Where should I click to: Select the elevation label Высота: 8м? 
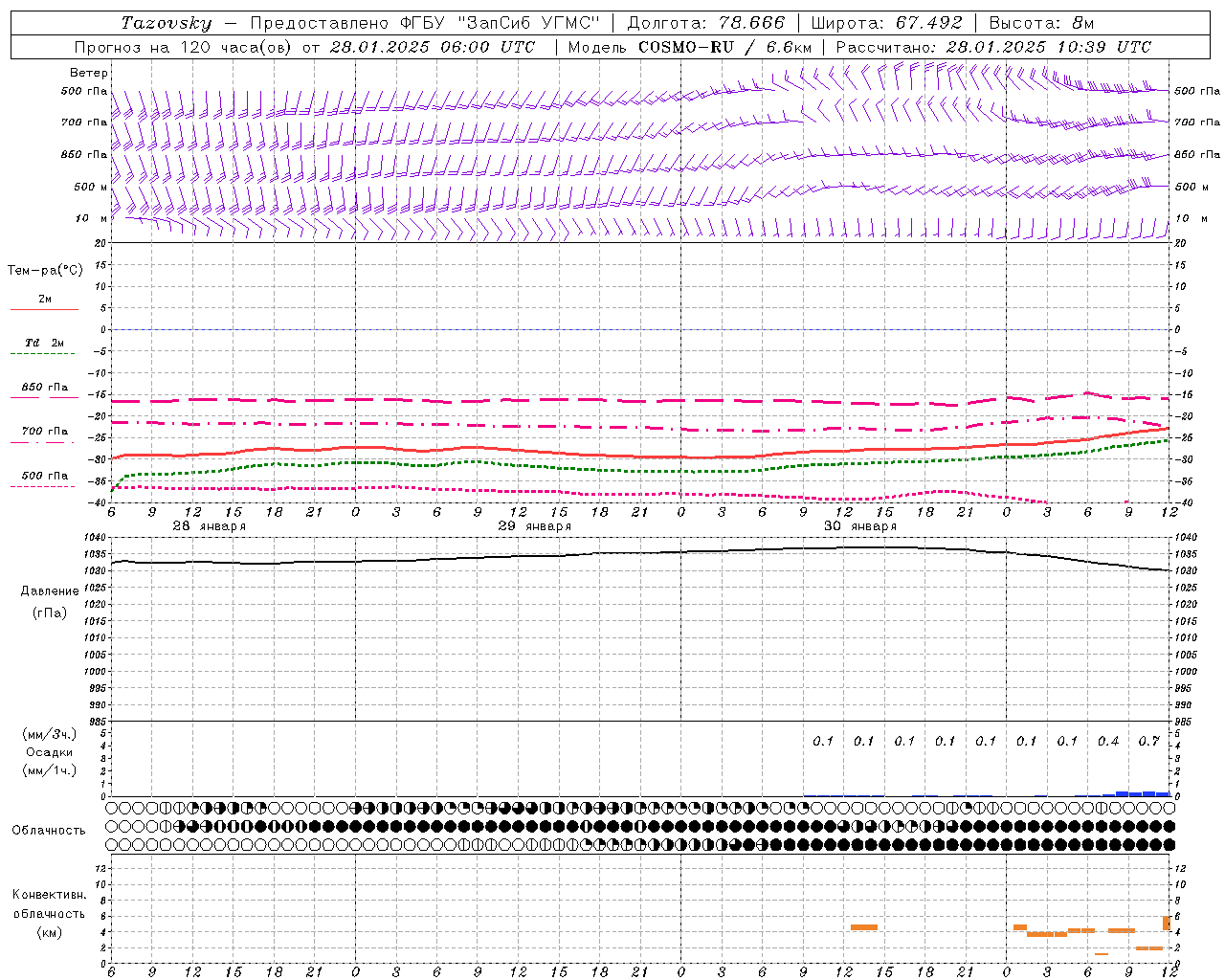1041,23
